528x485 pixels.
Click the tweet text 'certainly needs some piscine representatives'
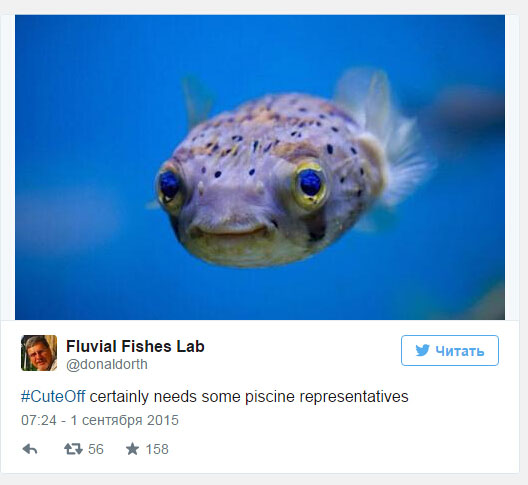(x=249, y=396)
